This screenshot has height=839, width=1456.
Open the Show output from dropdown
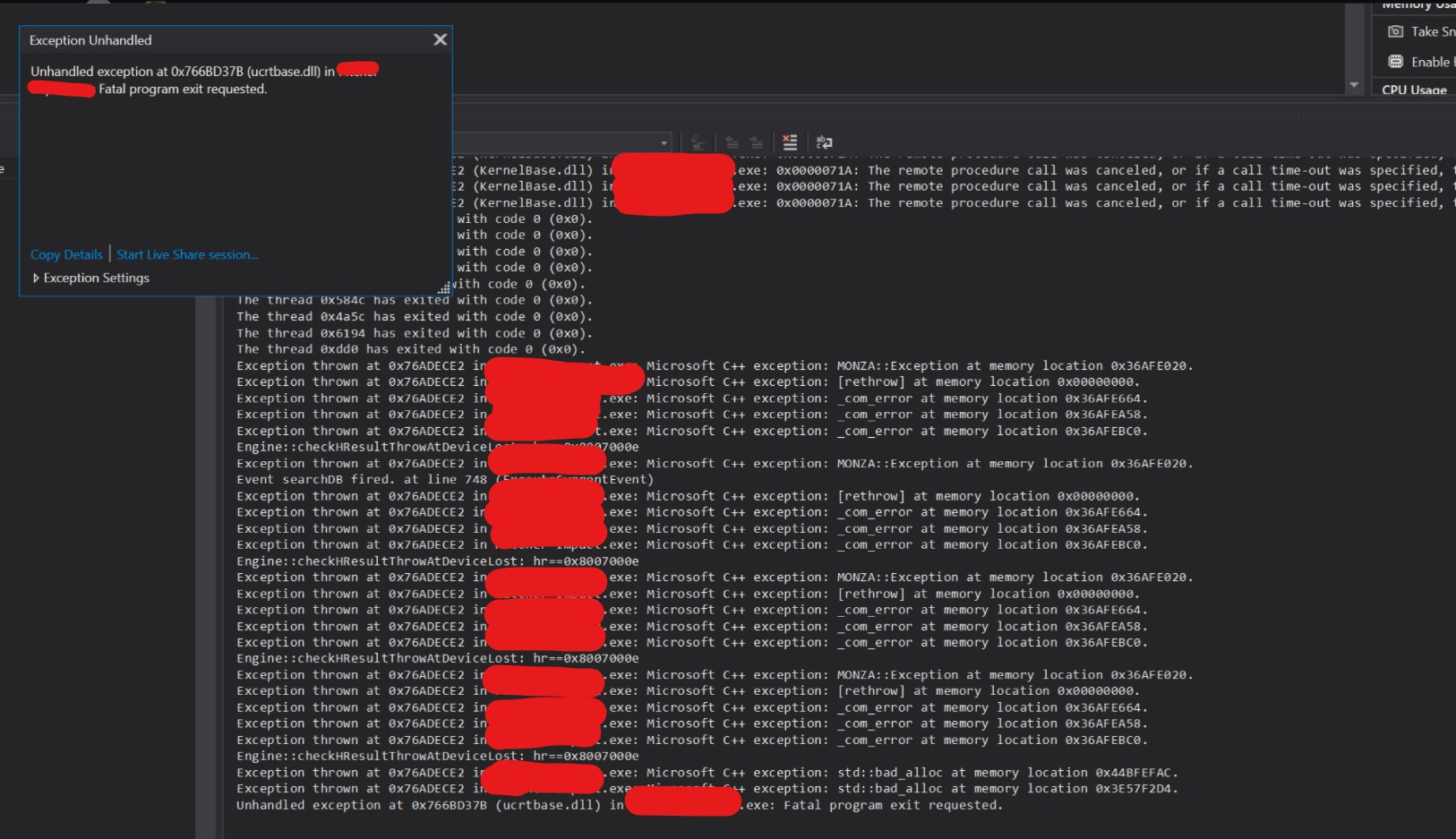tap(664, 141)
